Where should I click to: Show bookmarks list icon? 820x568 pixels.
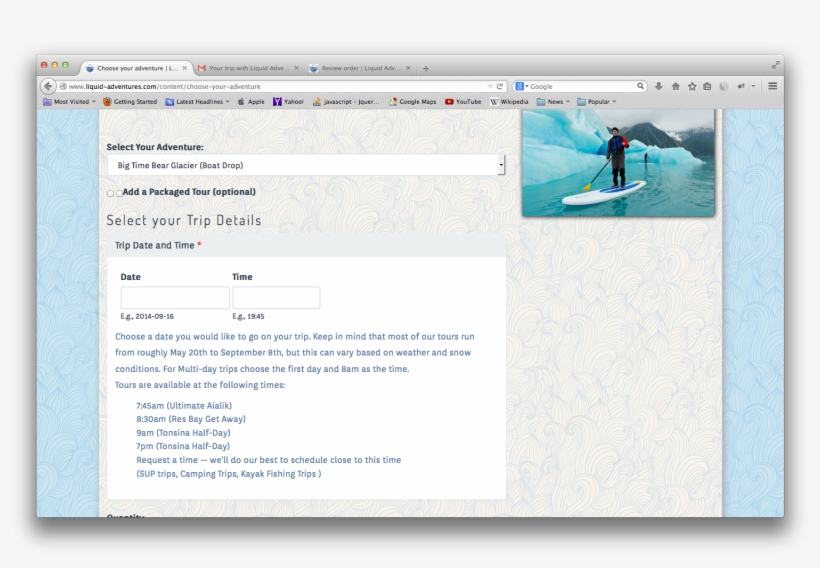click(707, 86)
